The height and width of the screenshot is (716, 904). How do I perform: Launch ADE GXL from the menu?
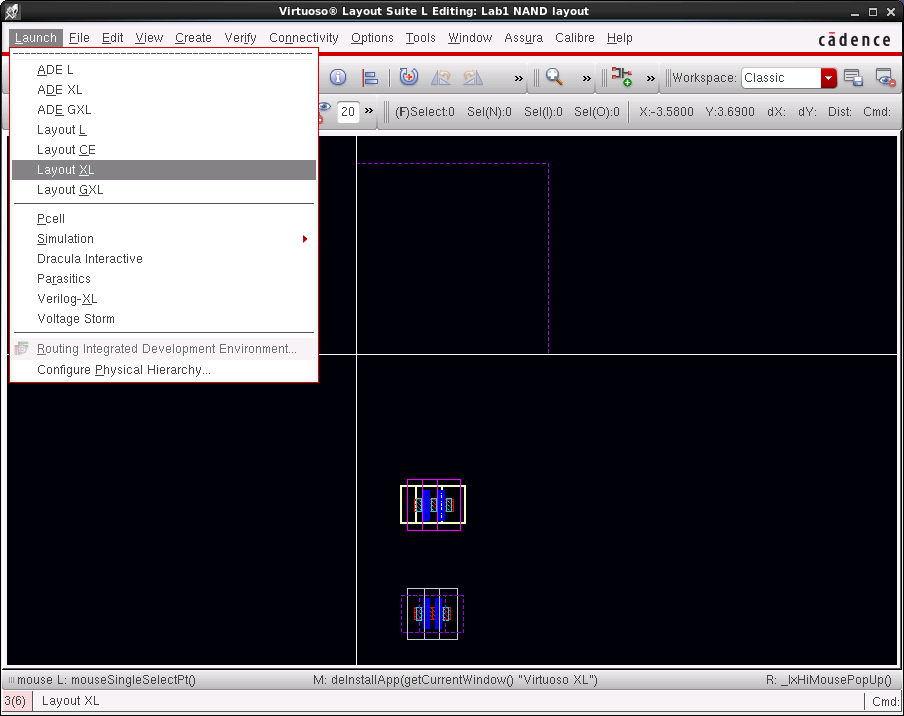(x=164, y=110)
